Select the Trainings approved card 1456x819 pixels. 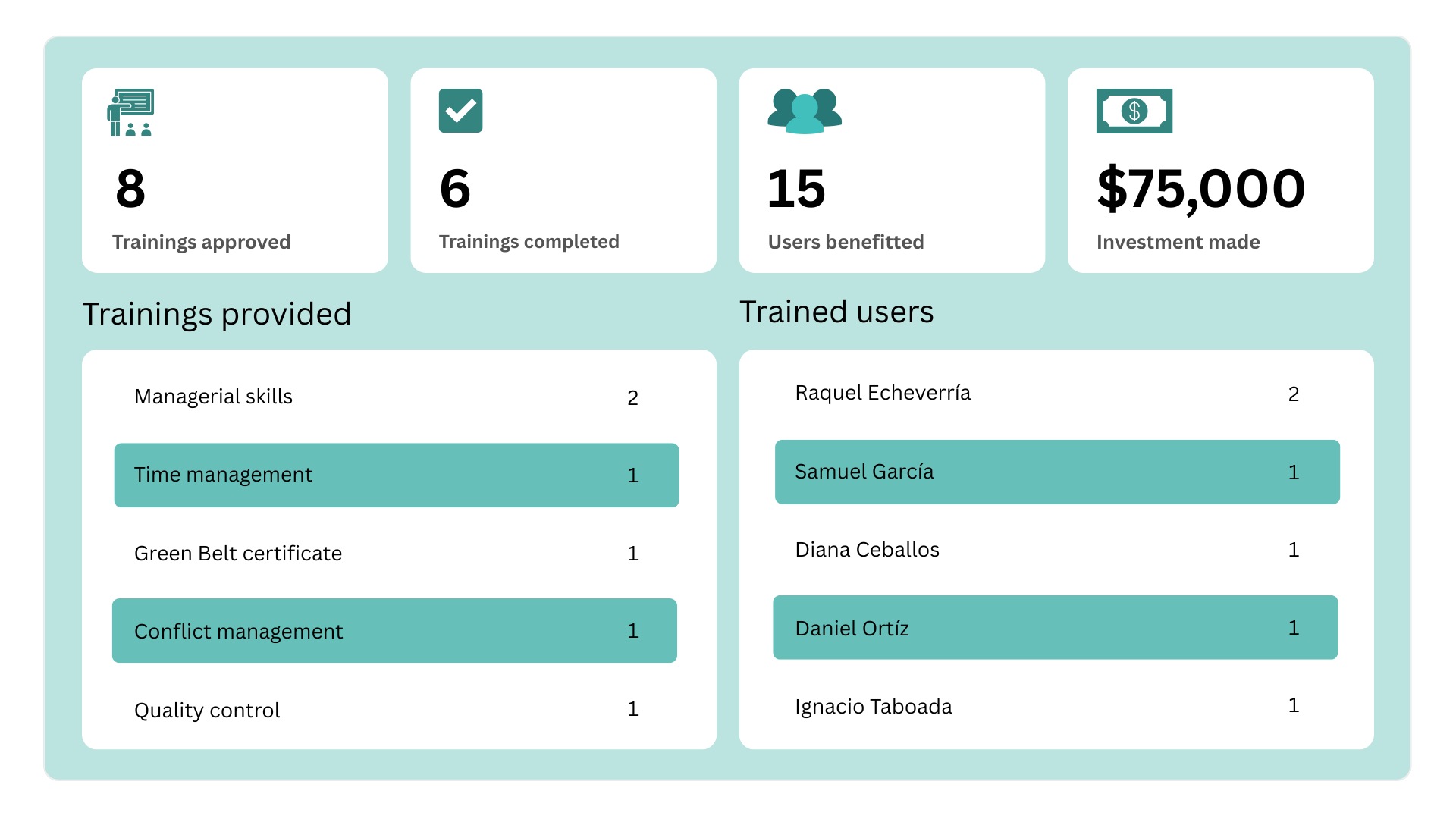(234, 171)
